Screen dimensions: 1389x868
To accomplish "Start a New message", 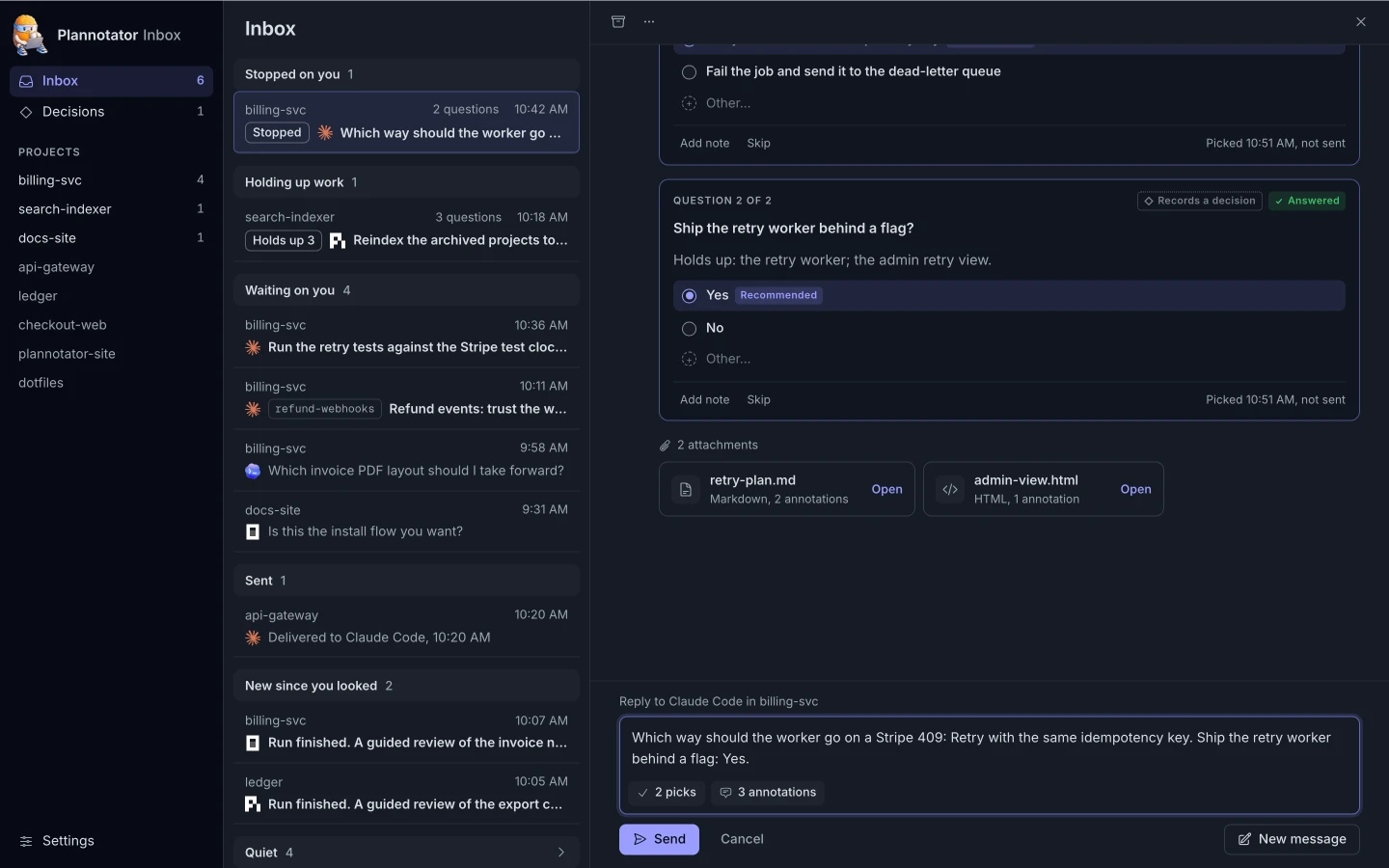I will pos(1292,839).
